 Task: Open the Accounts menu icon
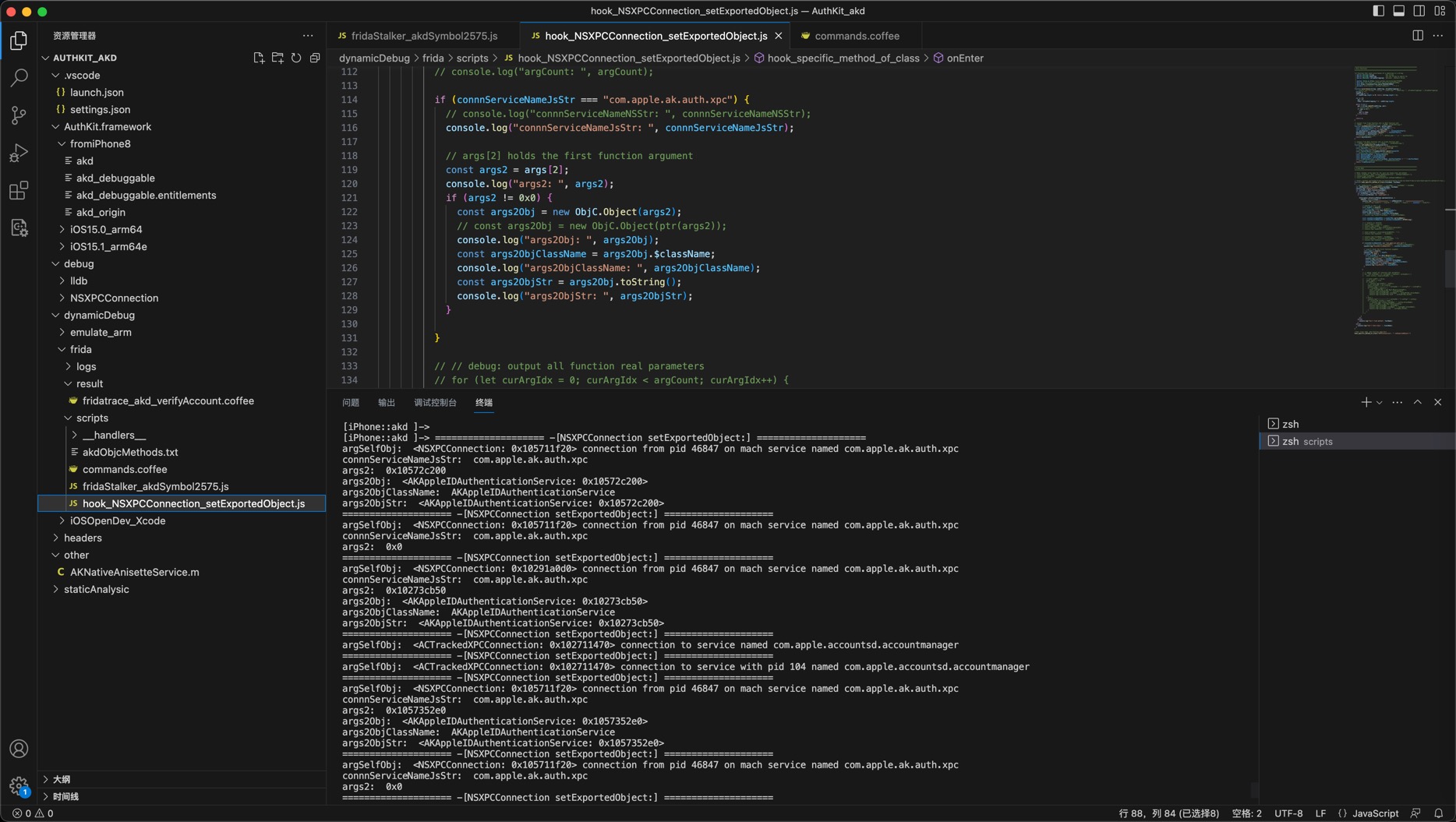click(x=19, y=749)
